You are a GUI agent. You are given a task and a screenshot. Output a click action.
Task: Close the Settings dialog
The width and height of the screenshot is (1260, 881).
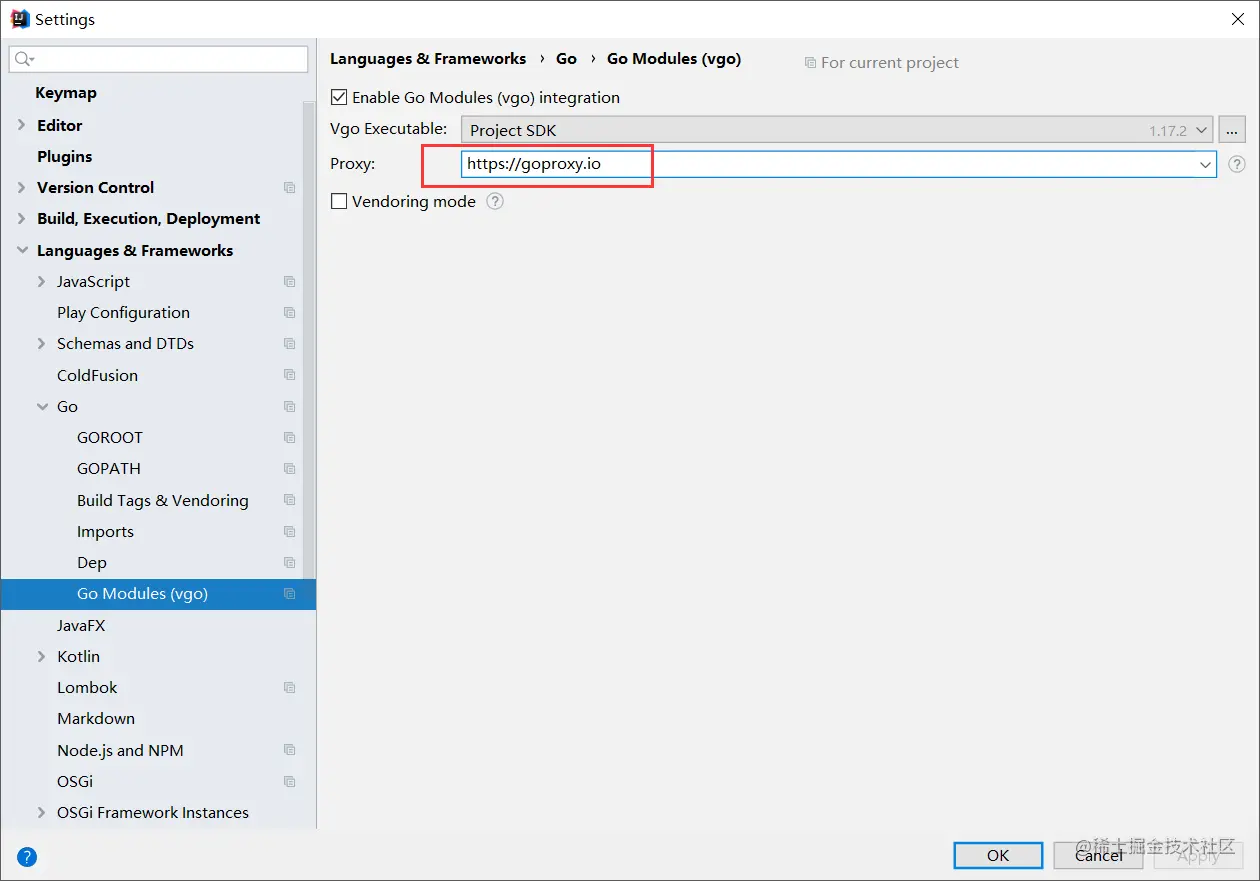(x=1238, y=19)
